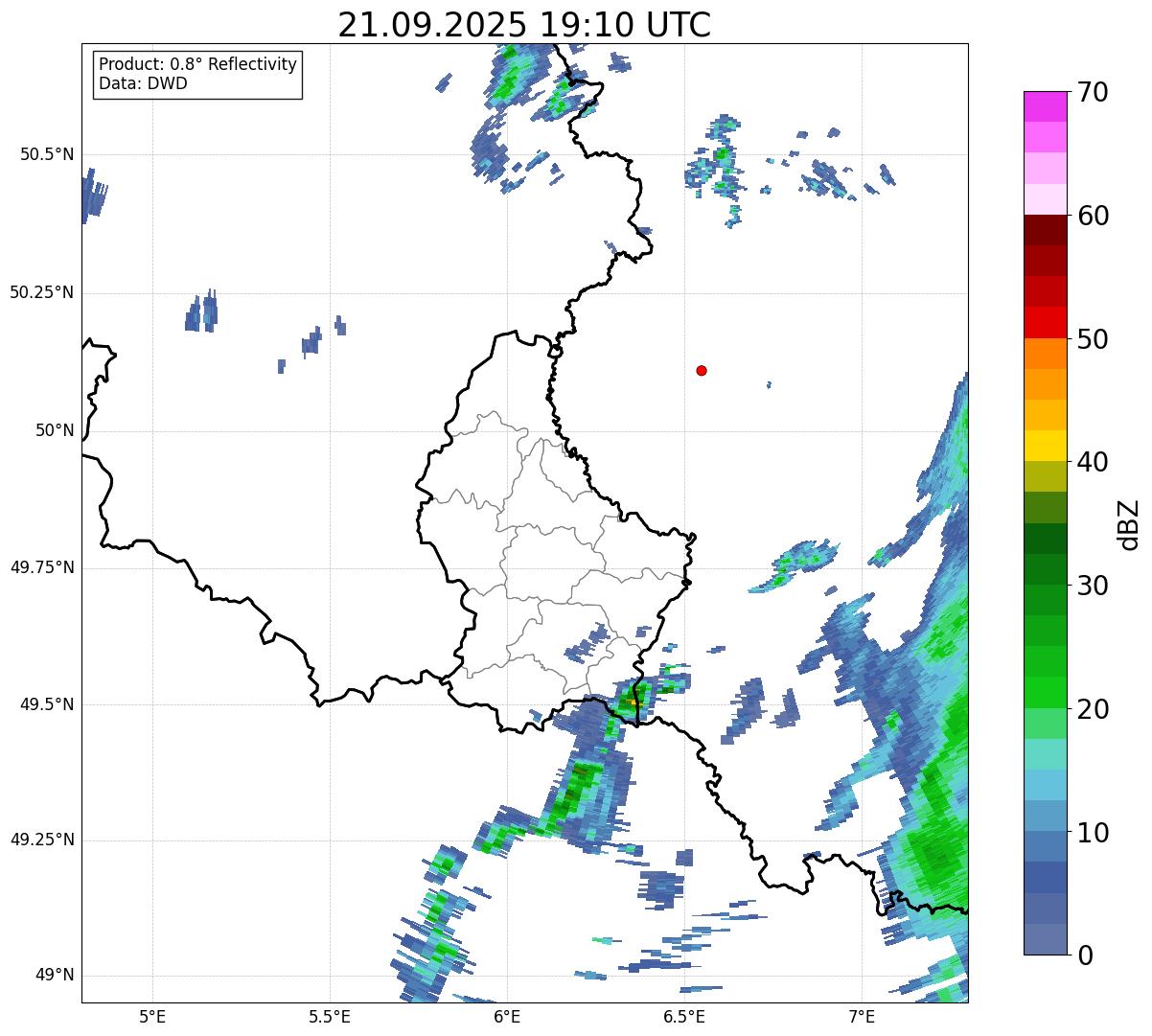The height and width of the screenshot is (1036, 1152).
Task: Click the longitude label 7°E
Action: [862, 1016]
